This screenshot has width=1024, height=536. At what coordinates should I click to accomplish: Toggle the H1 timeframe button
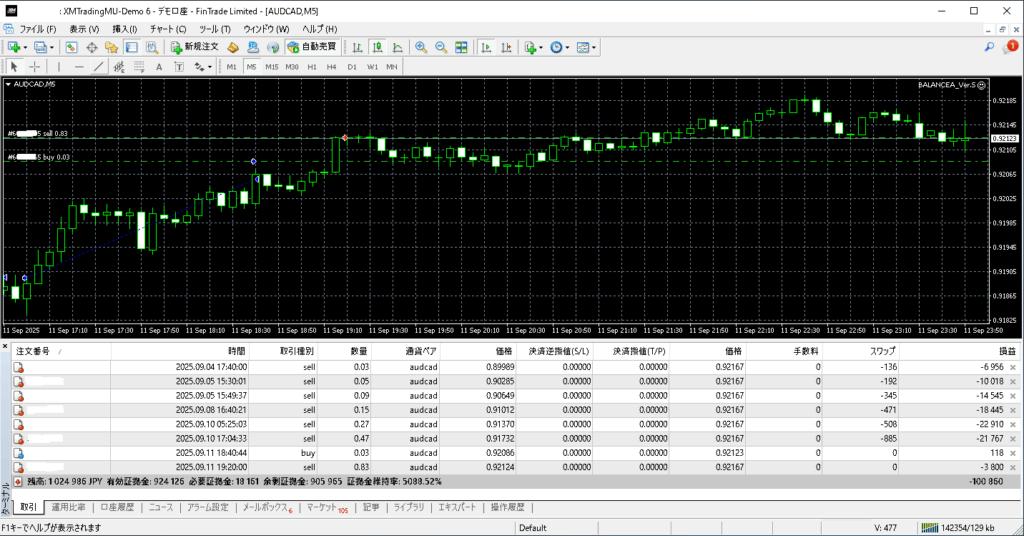click(312, 66)
